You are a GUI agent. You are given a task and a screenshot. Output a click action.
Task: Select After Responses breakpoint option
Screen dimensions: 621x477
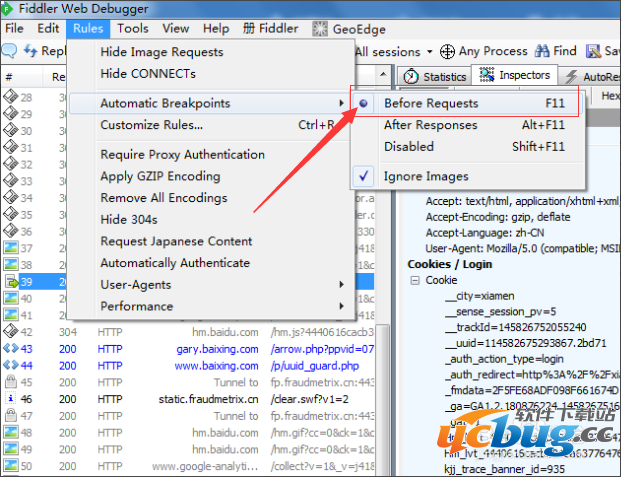[x=467, y=125]
